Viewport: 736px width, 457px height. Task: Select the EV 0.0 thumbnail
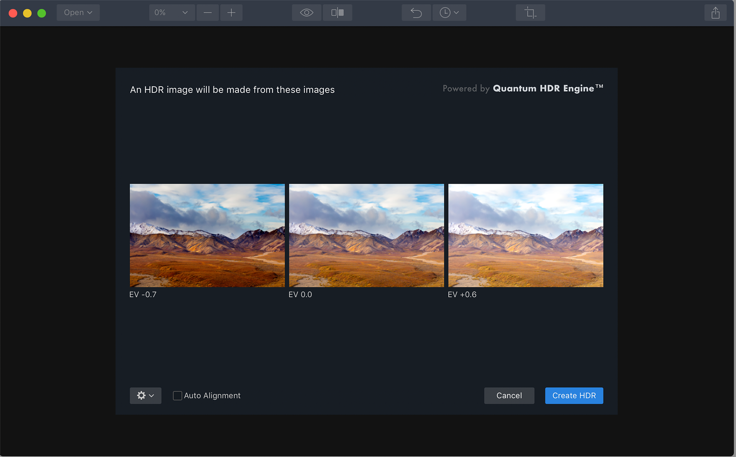tap(367, 235)
